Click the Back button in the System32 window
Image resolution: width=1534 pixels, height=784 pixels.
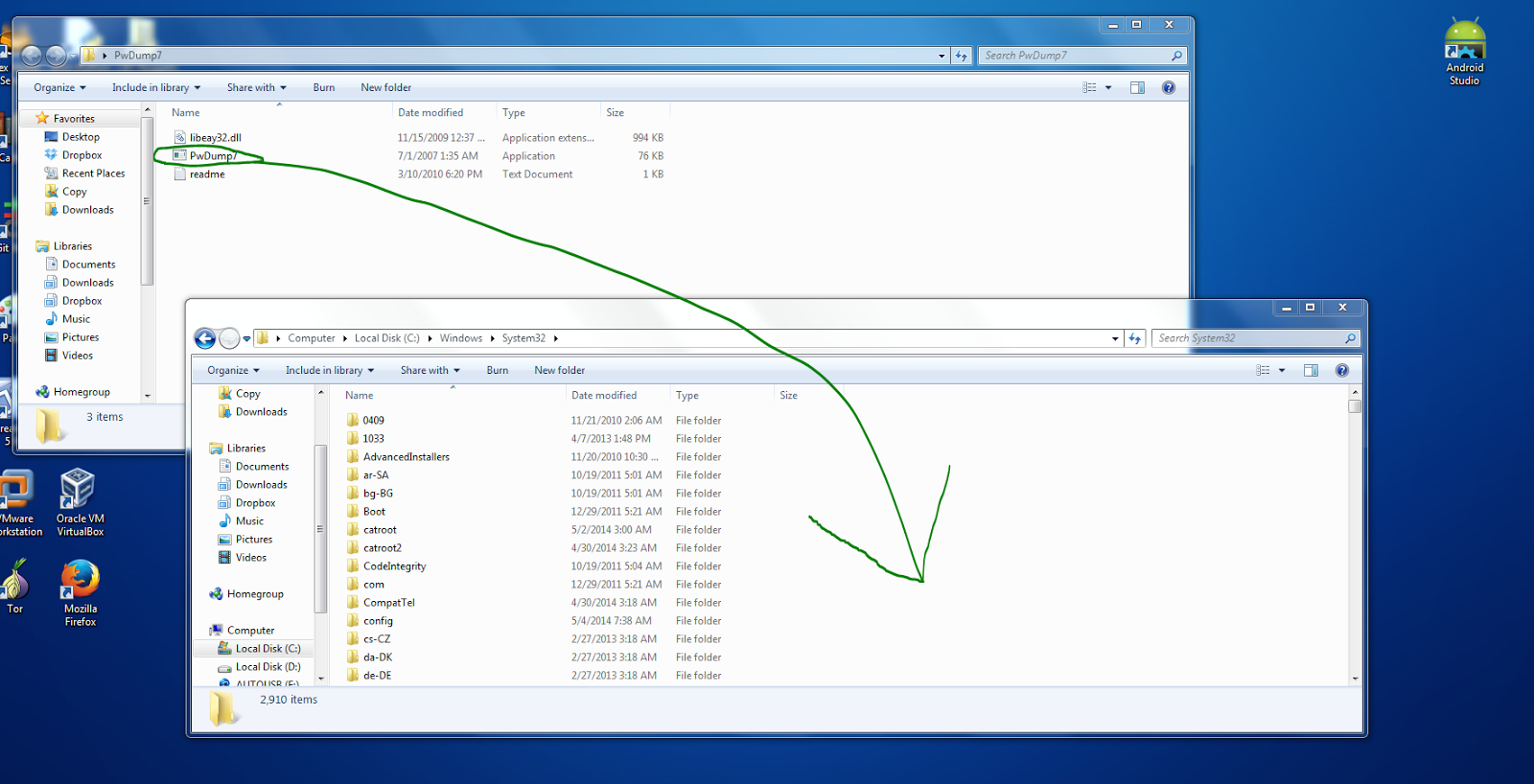point(205,338)
